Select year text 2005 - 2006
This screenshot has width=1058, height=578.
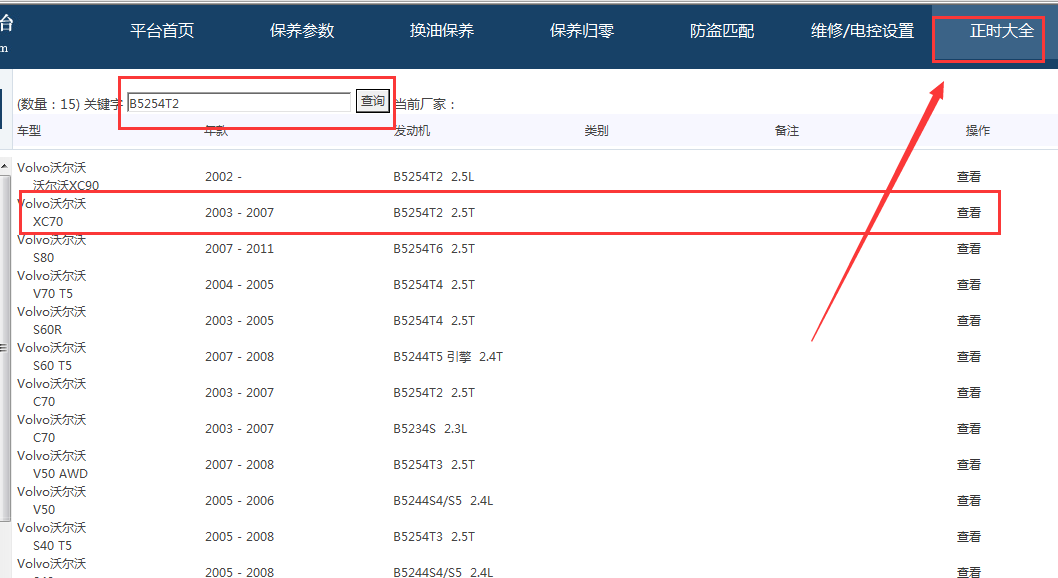pyautogui.click(x=240, y=500)
